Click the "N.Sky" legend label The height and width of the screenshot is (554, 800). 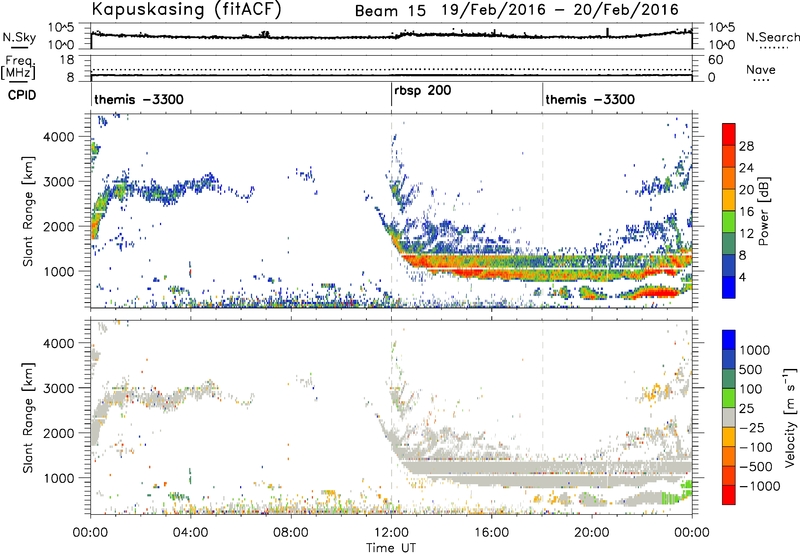click(x=19, y=38)
